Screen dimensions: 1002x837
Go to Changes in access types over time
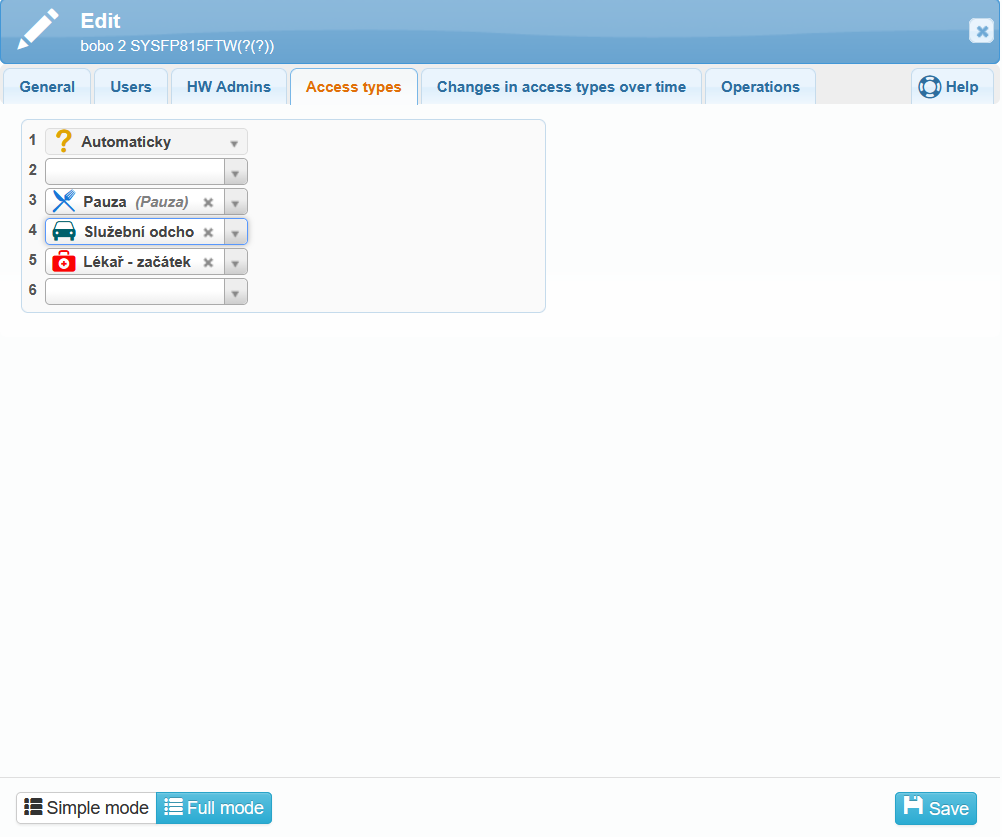coord(561,87)
